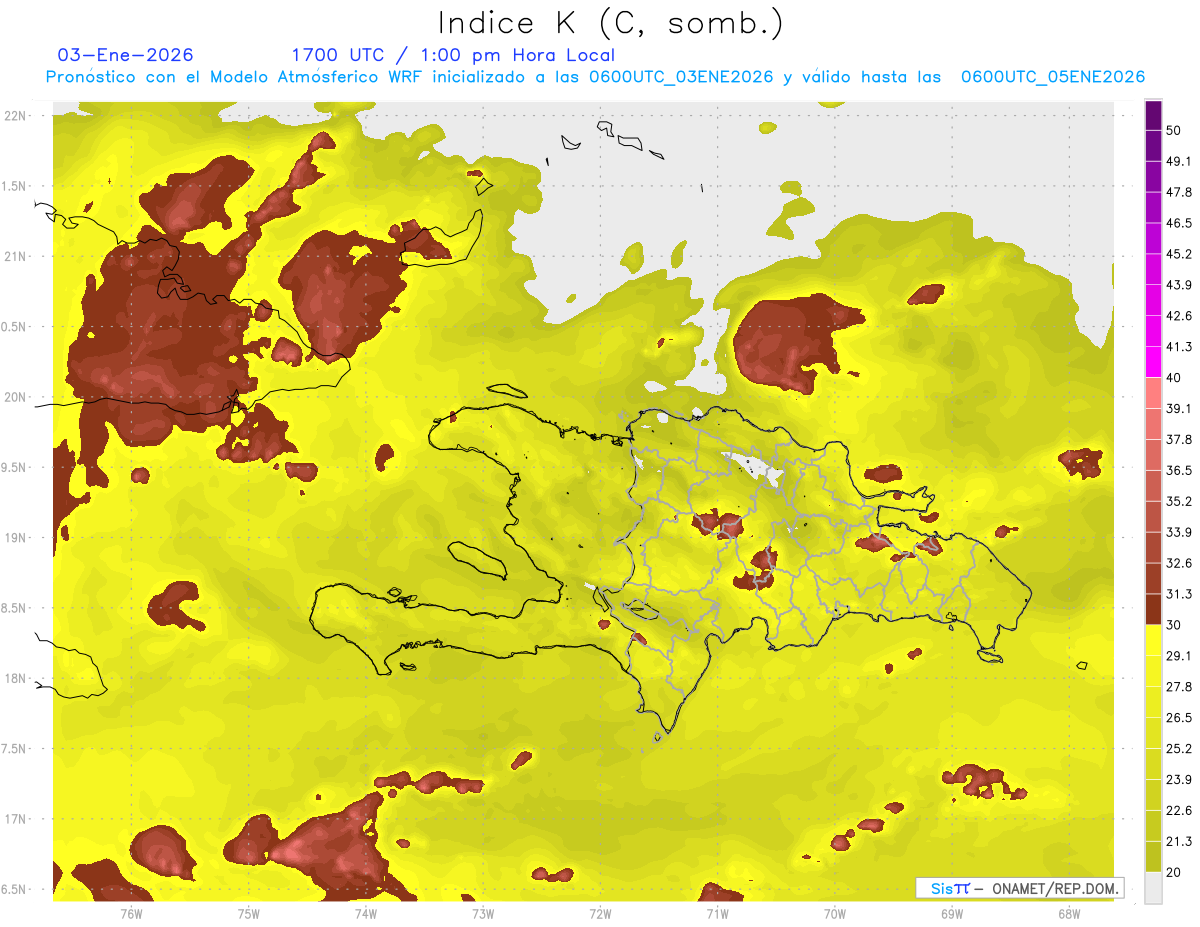
Task: Click the 22N latitude label
Action: click(x=15, y=116)
